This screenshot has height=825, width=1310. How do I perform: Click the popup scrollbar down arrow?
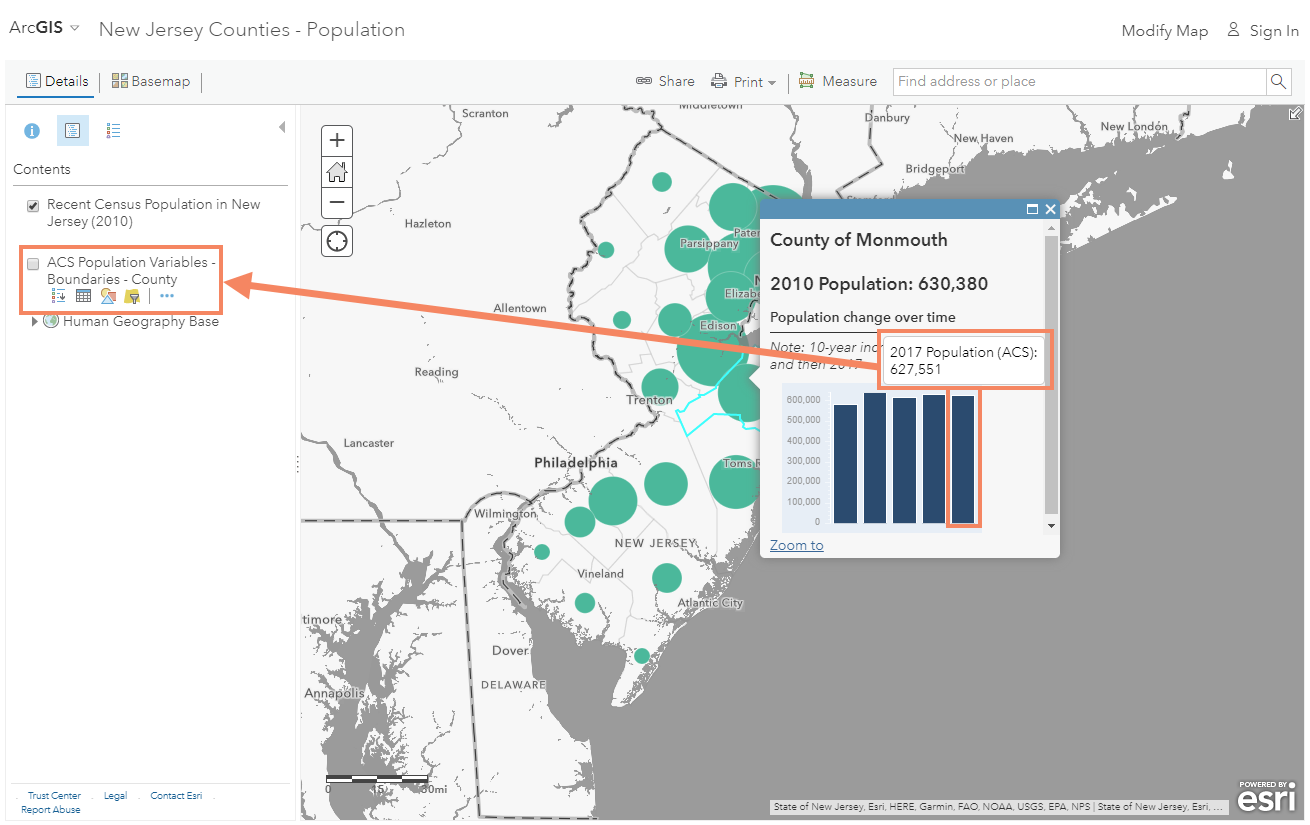click(x=1051, y=525)
